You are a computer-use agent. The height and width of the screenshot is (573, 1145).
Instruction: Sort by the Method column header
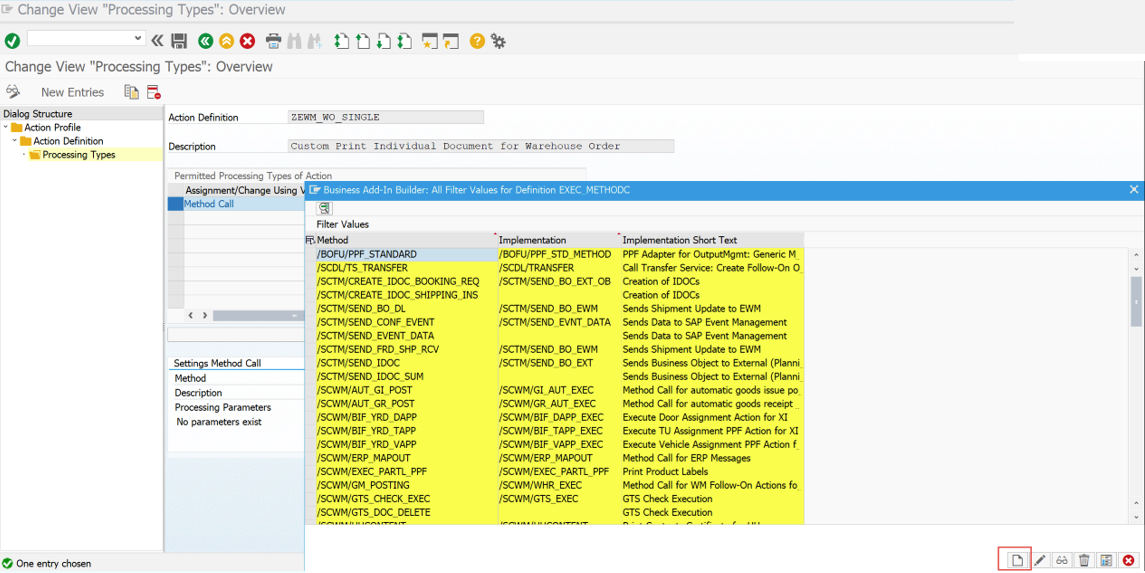click(405, 240)
